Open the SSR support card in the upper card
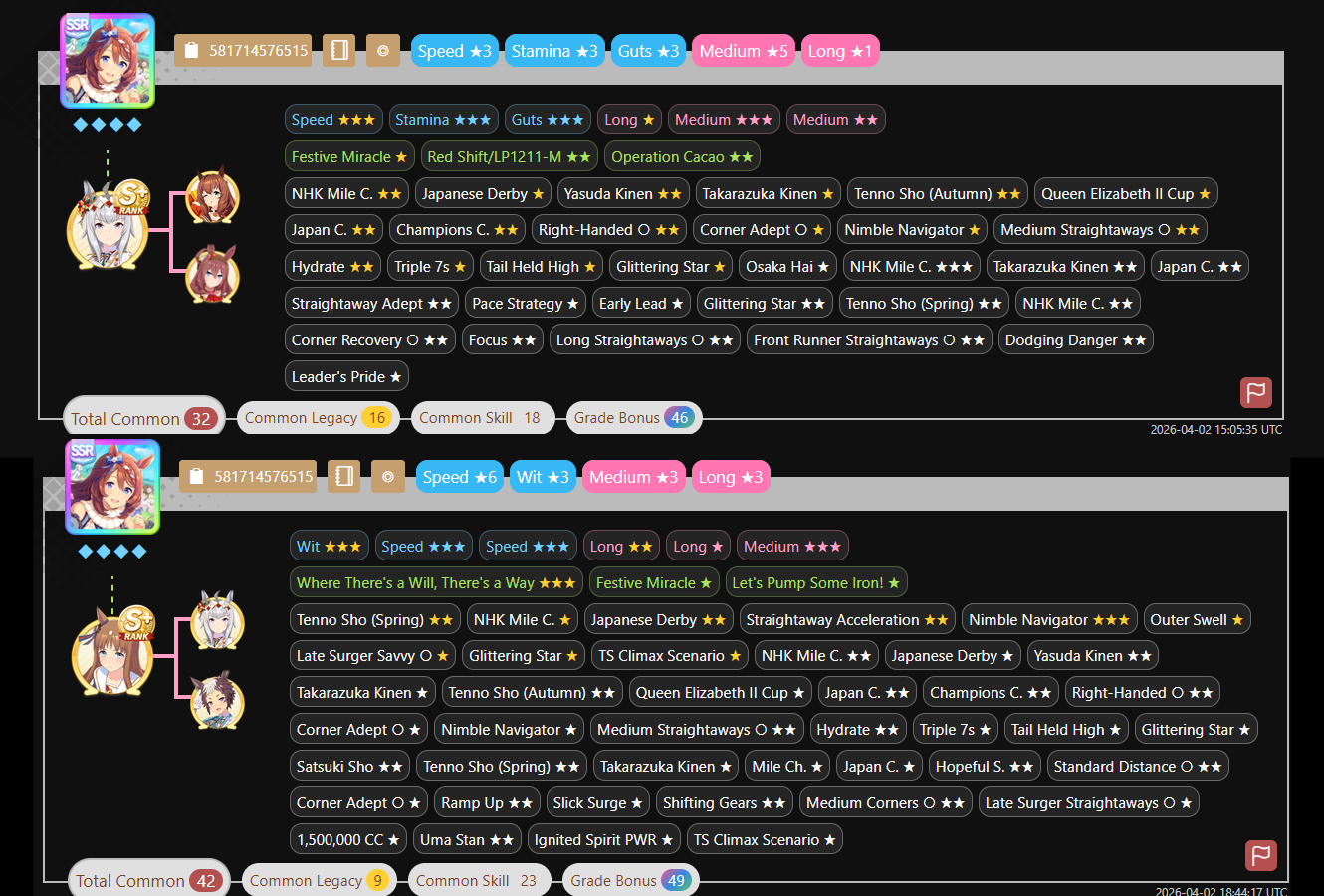 click(108, 61)
